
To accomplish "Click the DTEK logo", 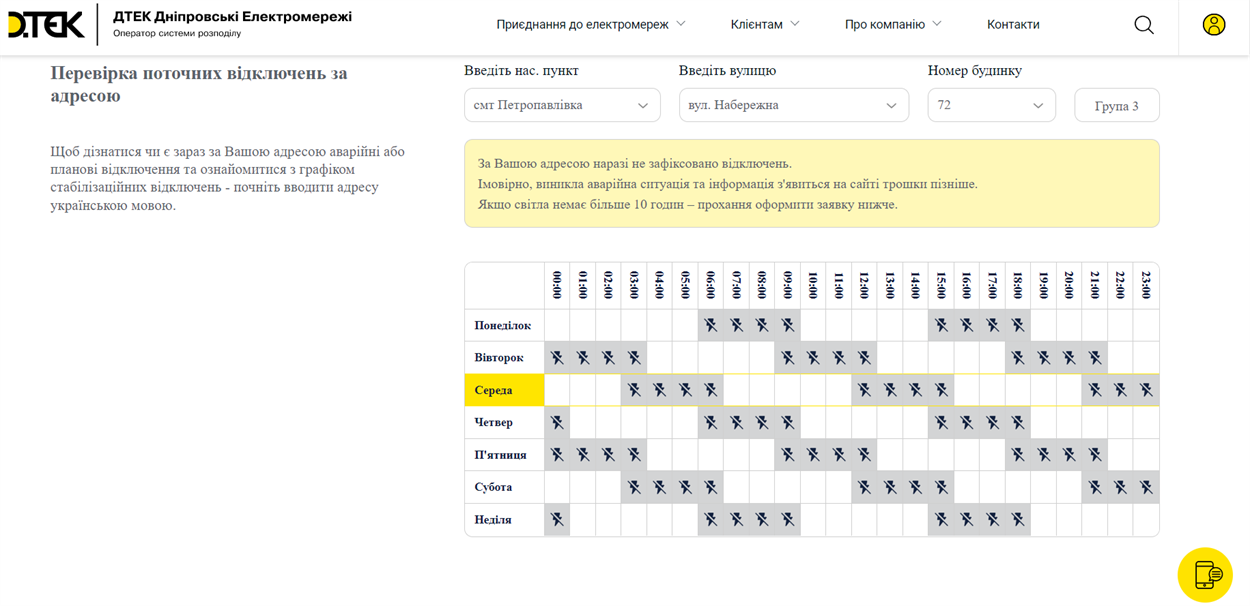I will (46, 24).
